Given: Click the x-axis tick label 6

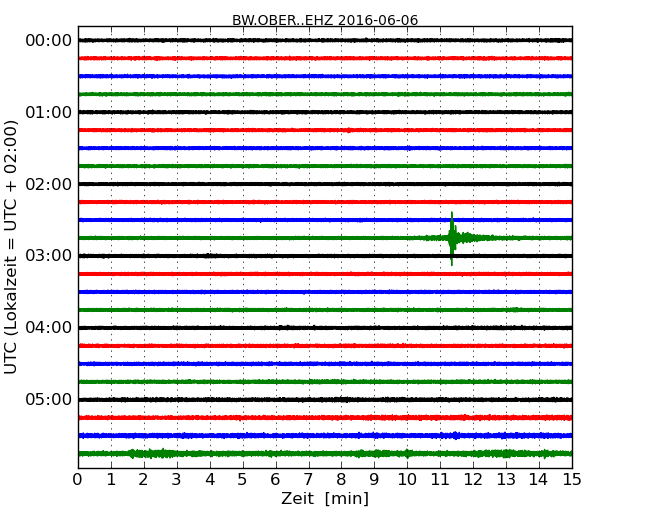Looking at the screenshot, I should point(276,479).
